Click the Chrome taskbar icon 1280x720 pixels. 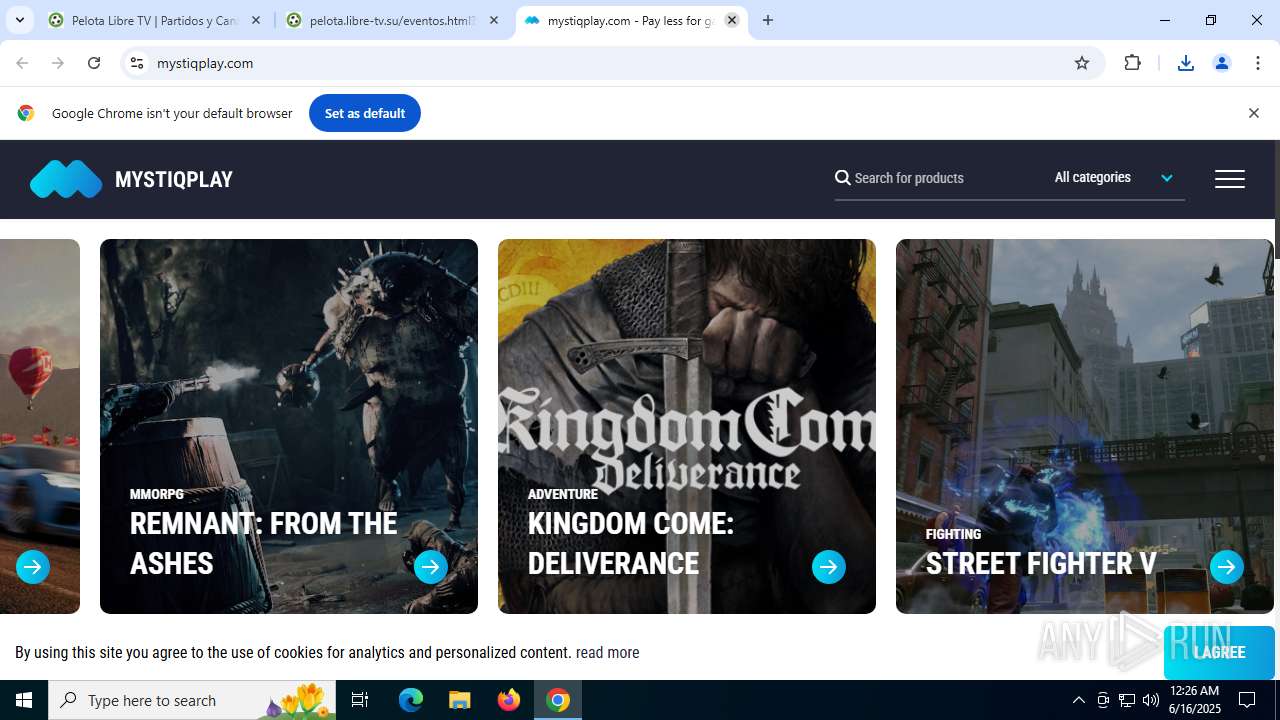coord(558,700)
